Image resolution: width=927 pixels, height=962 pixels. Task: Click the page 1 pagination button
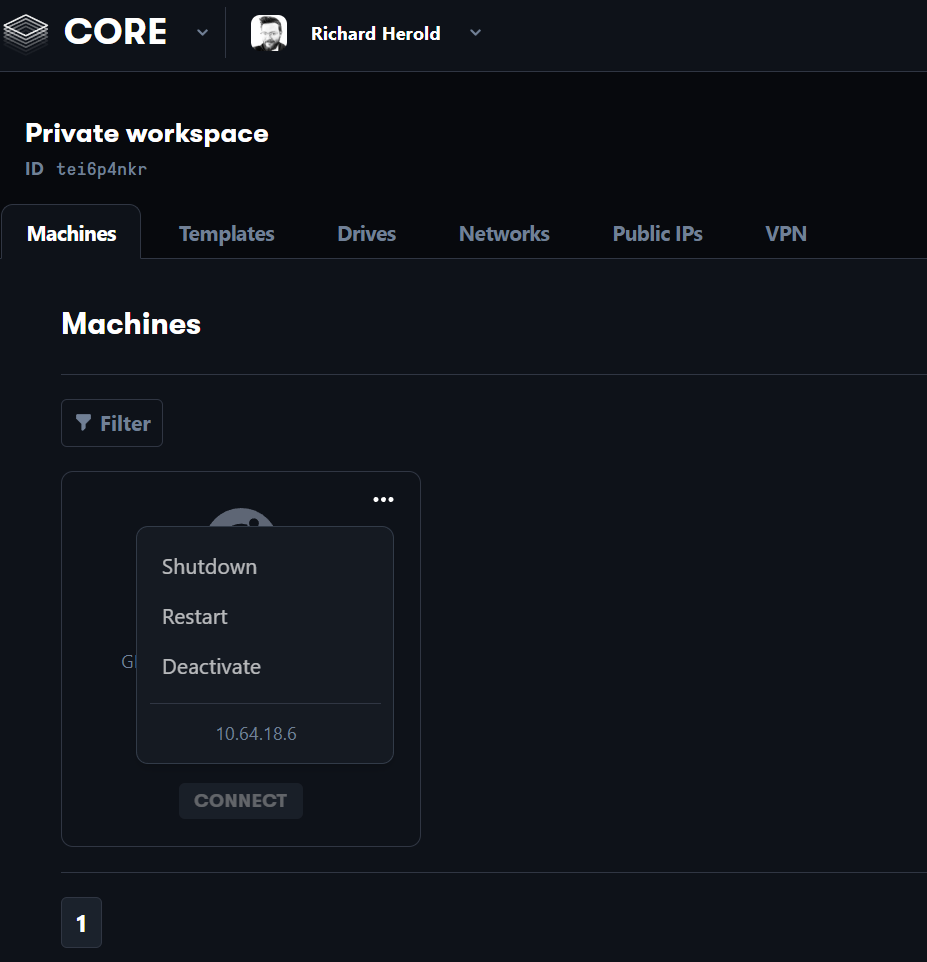pyautogui.click(x=81, y=923)
